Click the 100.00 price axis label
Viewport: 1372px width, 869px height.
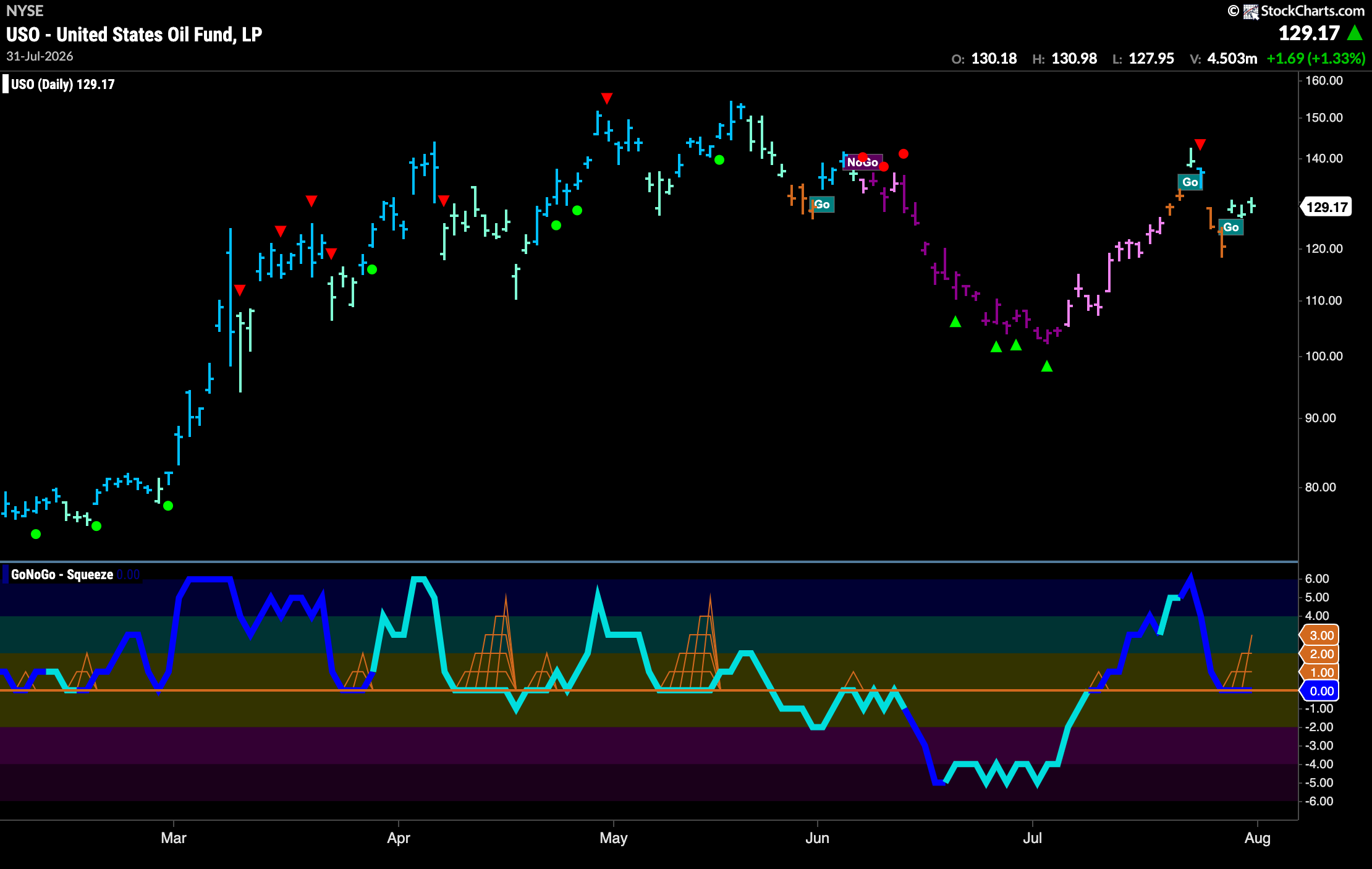coord(1324,356)
